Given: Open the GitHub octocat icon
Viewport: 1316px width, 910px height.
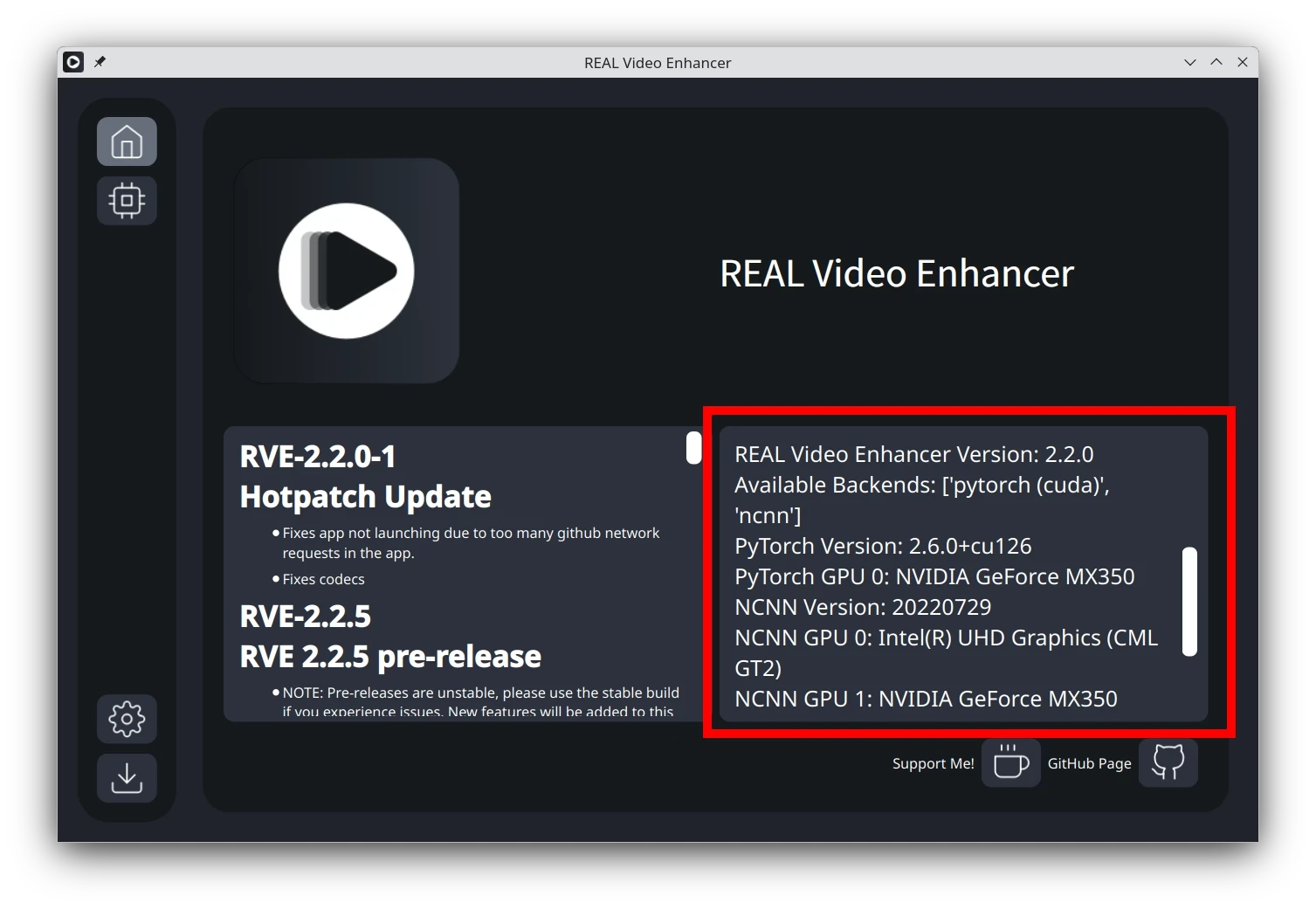Looking at the screenshot, I should click(x=1168, y=762).
